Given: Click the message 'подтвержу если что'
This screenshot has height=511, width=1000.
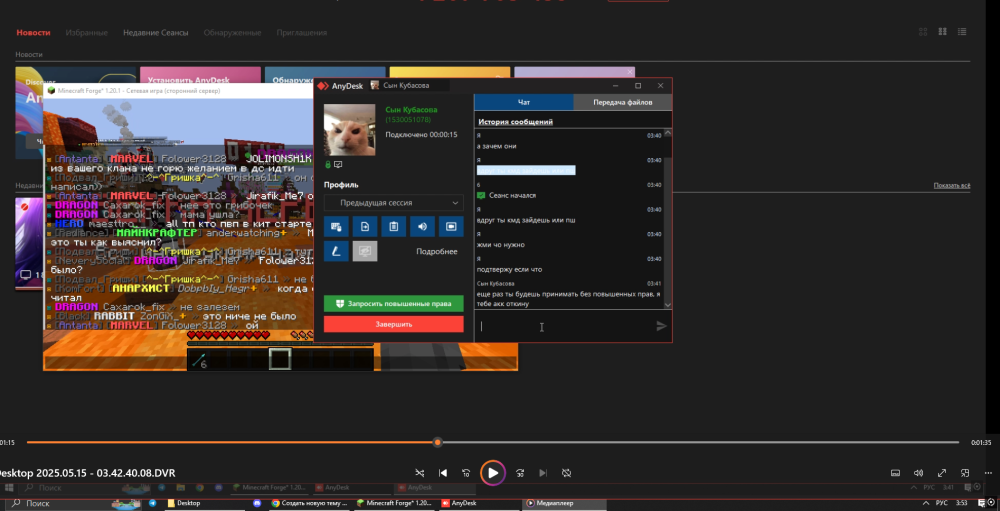Looking at the screenshot, I should point(510,269).
